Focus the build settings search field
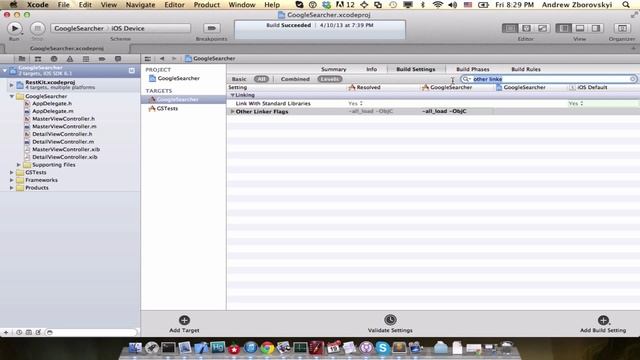 pyautogui.click(x=549, y=79)
